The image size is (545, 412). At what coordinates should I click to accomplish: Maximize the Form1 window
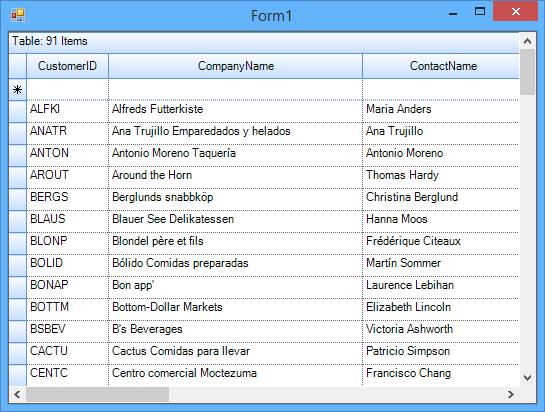point(480,12)
